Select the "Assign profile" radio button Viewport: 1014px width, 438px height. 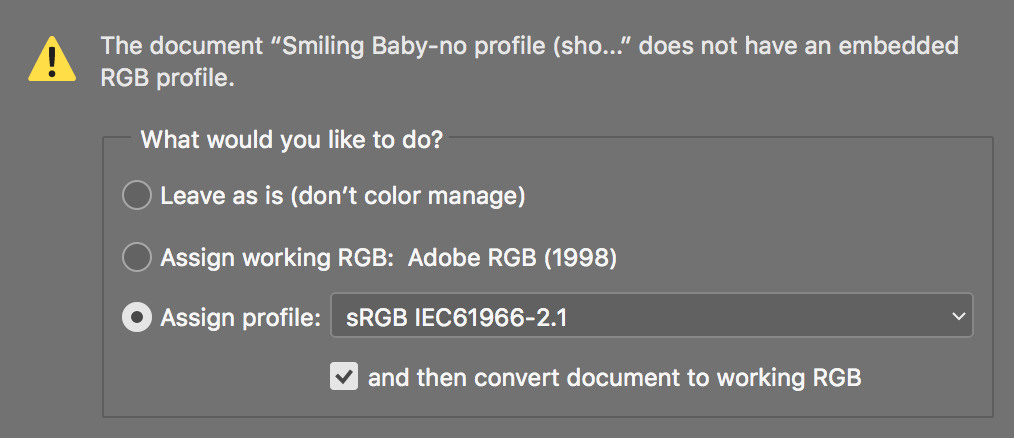[136, 318]
